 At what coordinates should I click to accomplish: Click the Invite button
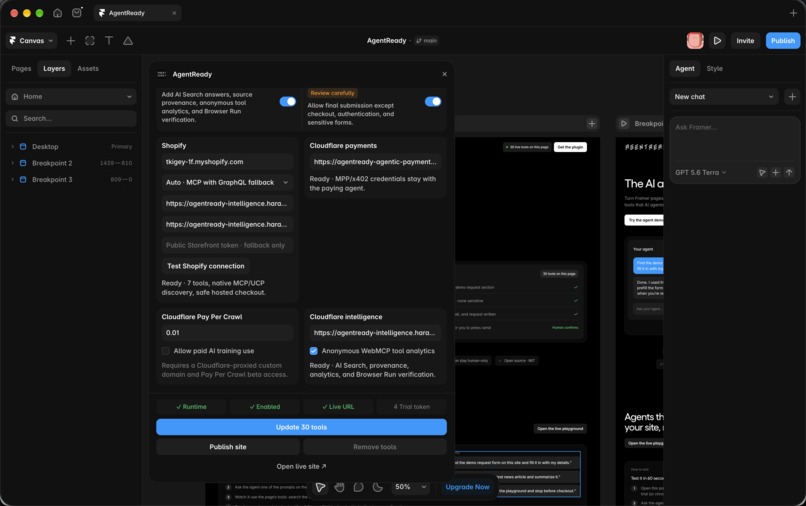tap(745, 41)
